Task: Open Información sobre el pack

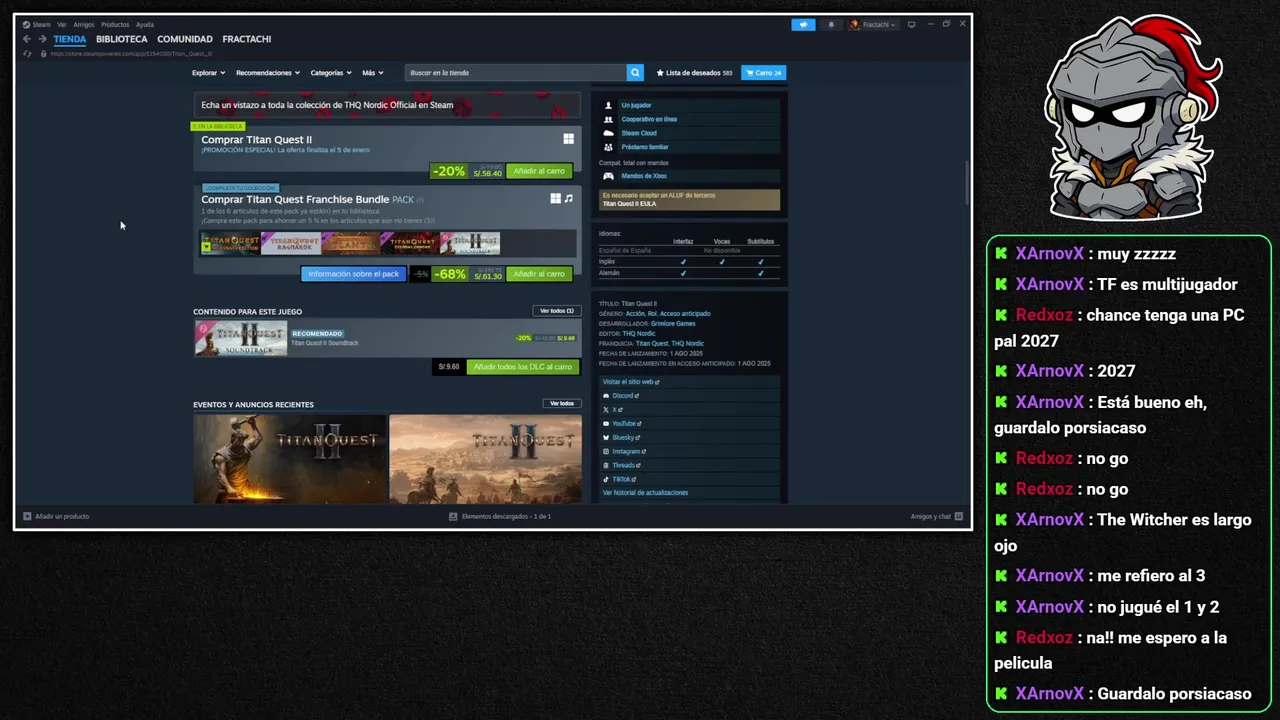Action: click(x=353, y=273)
